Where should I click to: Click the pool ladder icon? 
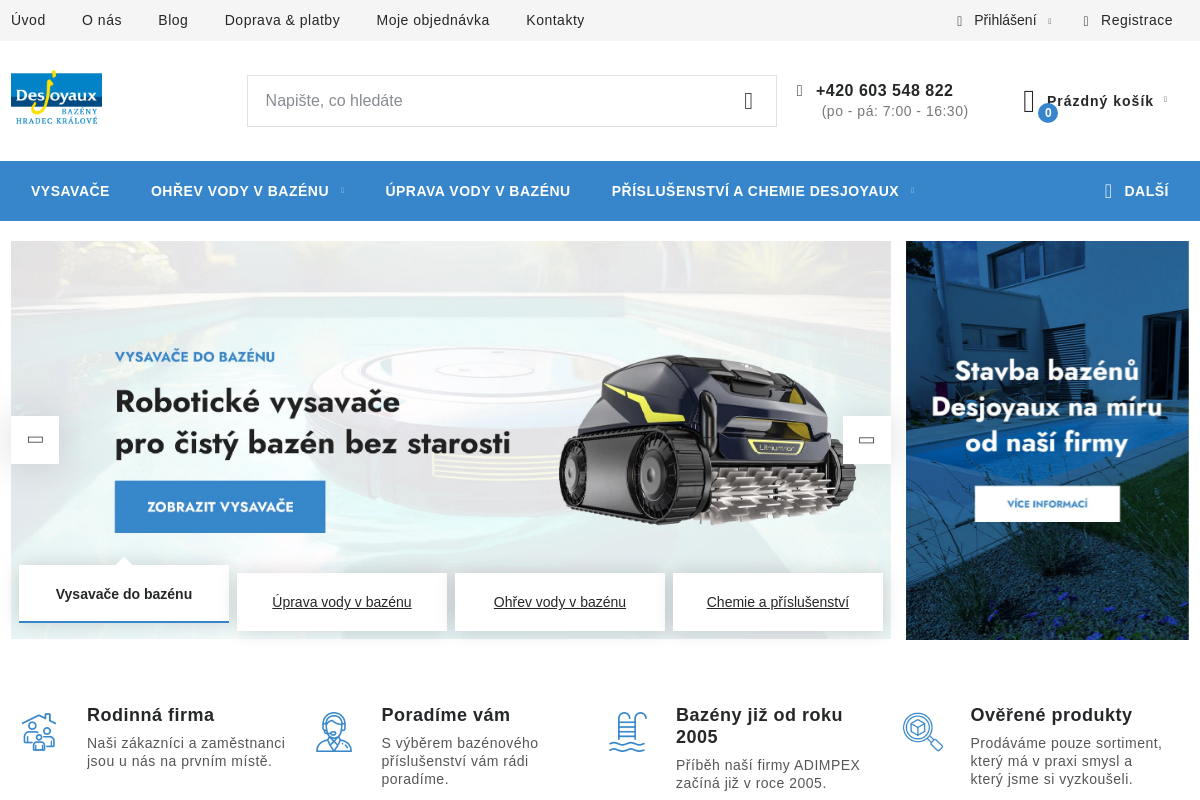point(628,732)
